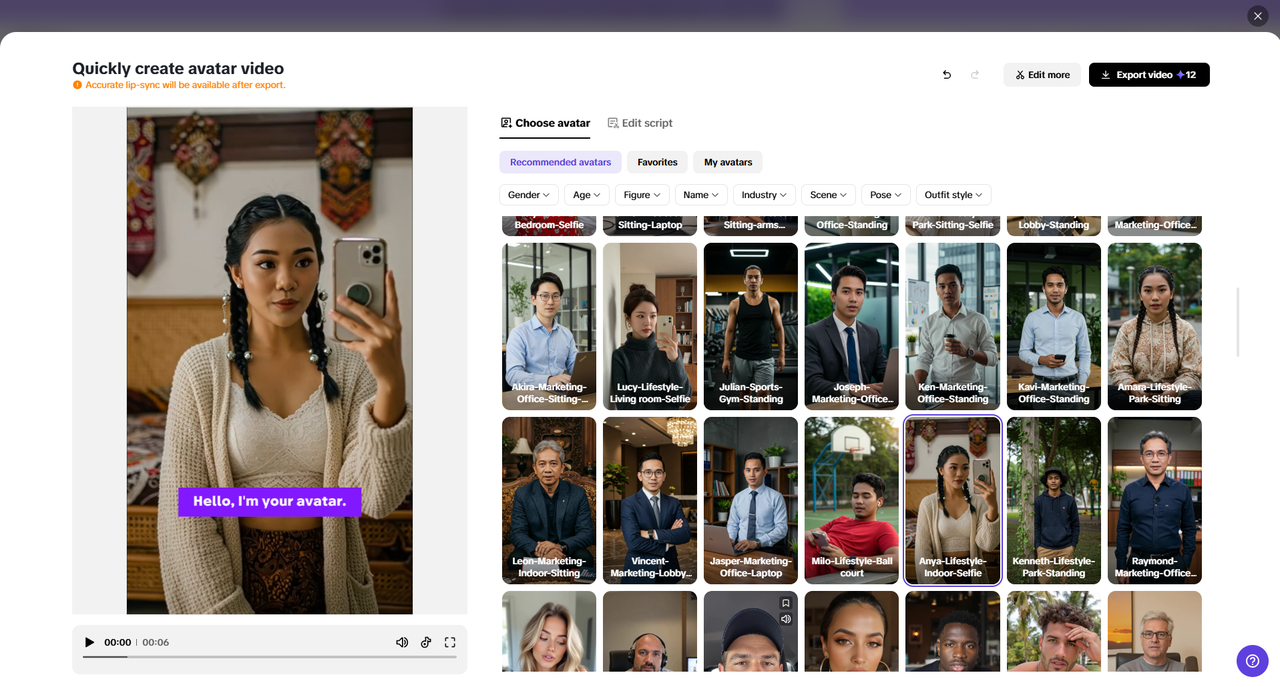
Task: Switch to Choose avatar tab
Action: (545, 123)
